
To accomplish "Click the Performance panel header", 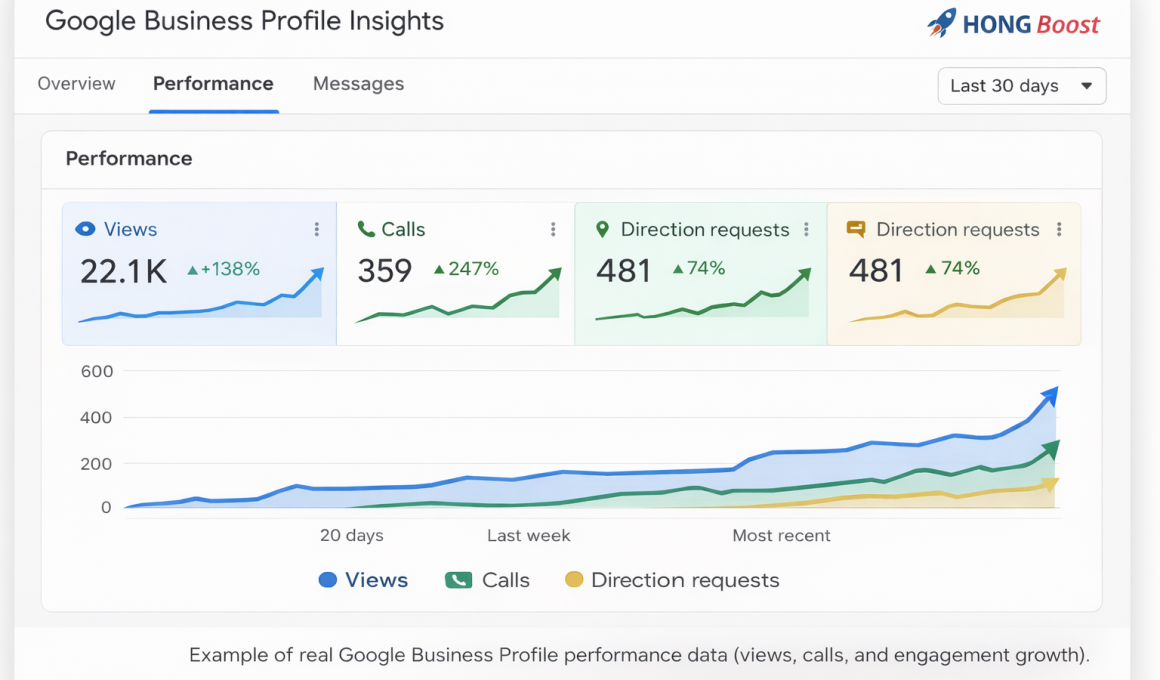I will point(129,158).
